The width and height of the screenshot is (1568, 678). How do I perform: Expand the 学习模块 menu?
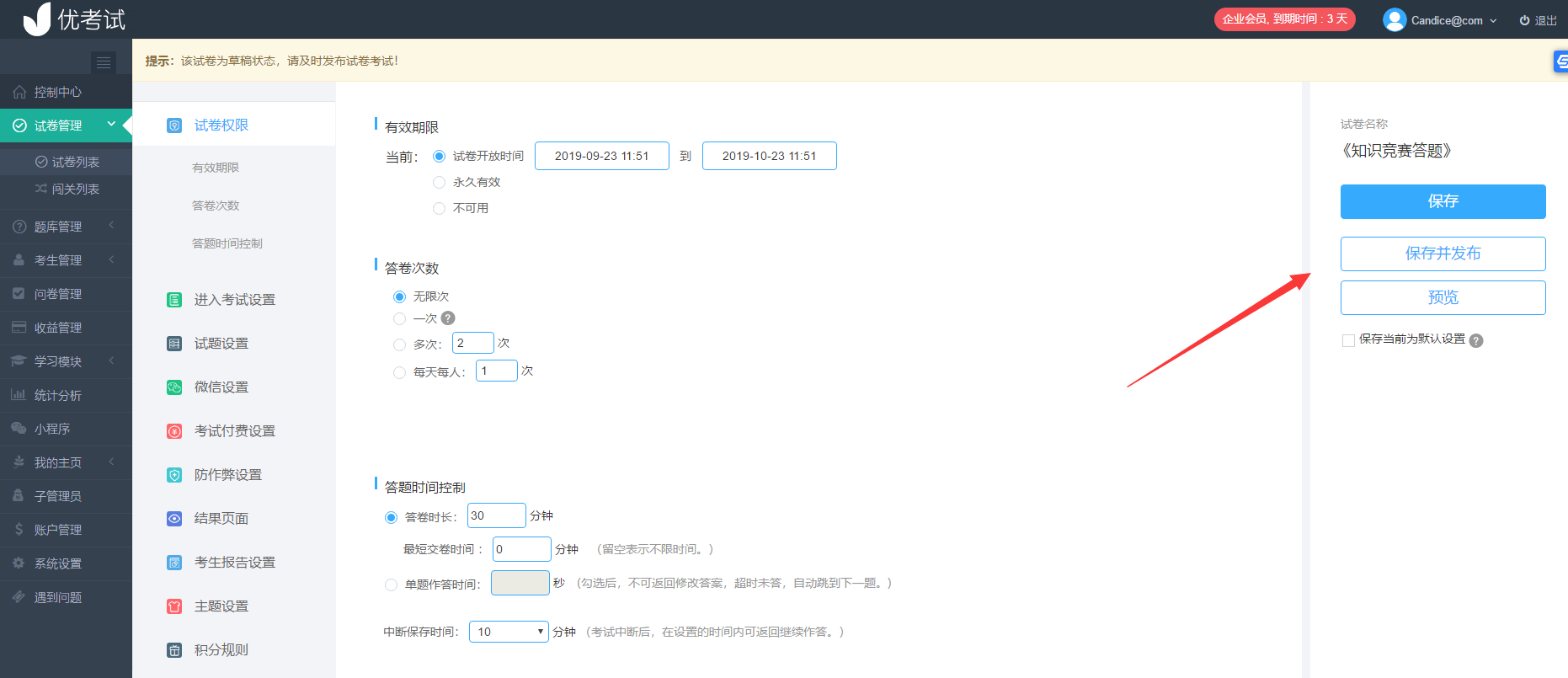pos(66,361)
